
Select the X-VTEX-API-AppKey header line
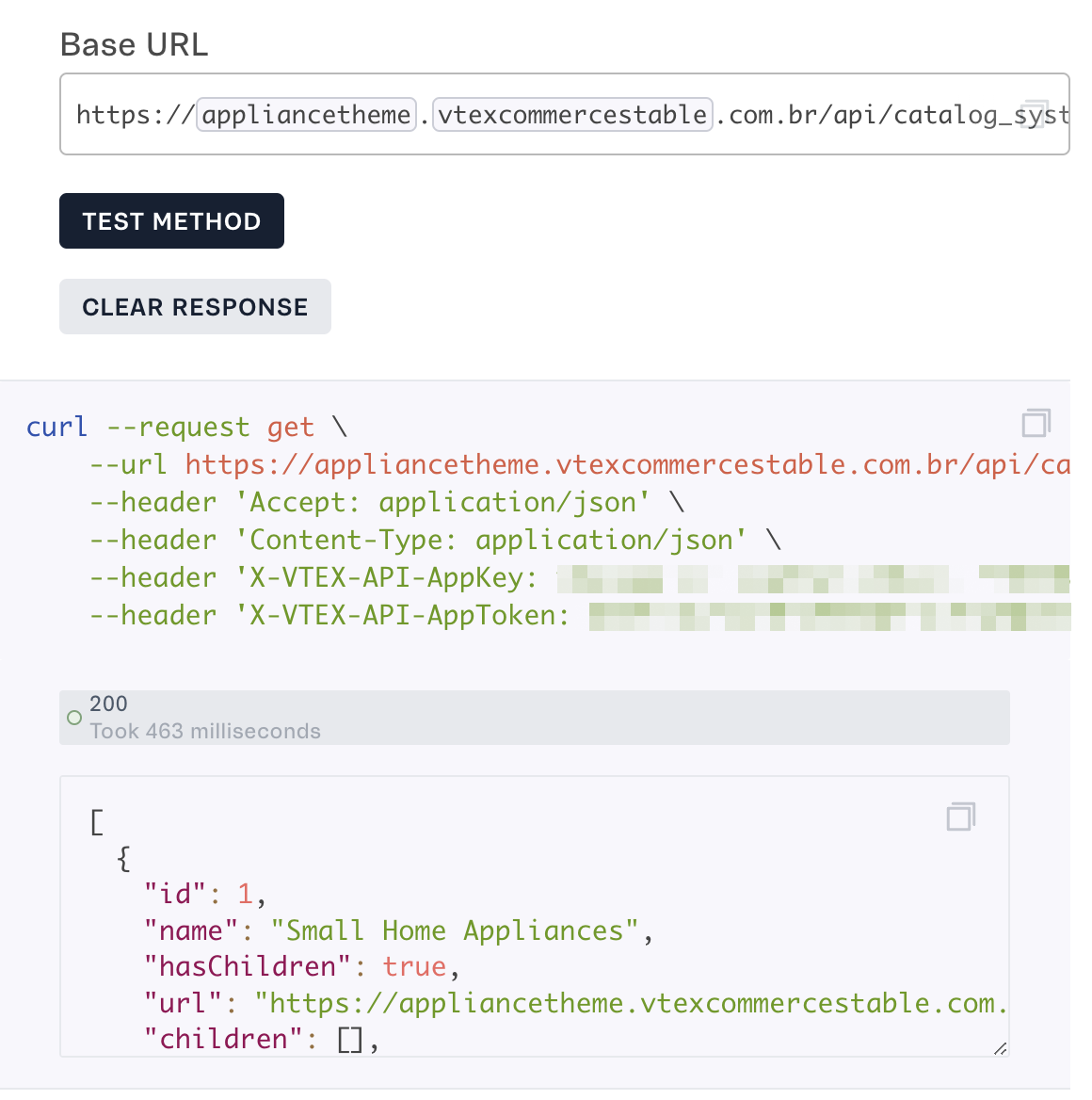point(579,578)
